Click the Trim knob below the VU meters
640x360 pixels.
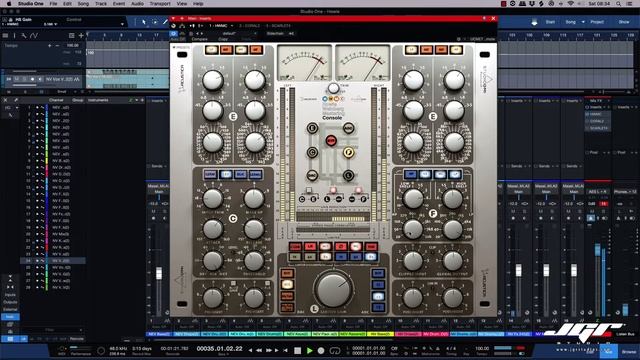coord(333,88)
